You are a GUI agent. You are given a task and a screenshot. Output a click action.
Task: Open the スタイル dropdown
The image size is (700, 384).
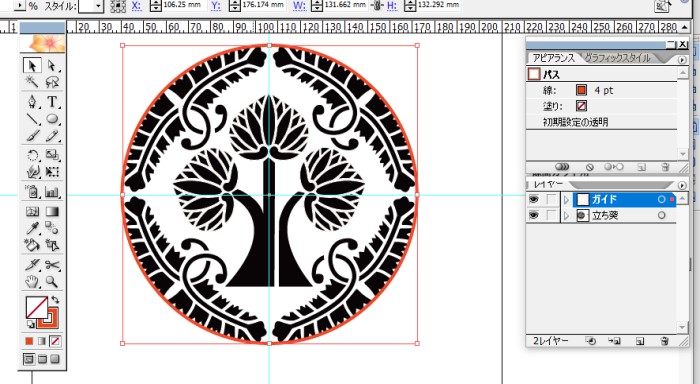tap(98, 6)
